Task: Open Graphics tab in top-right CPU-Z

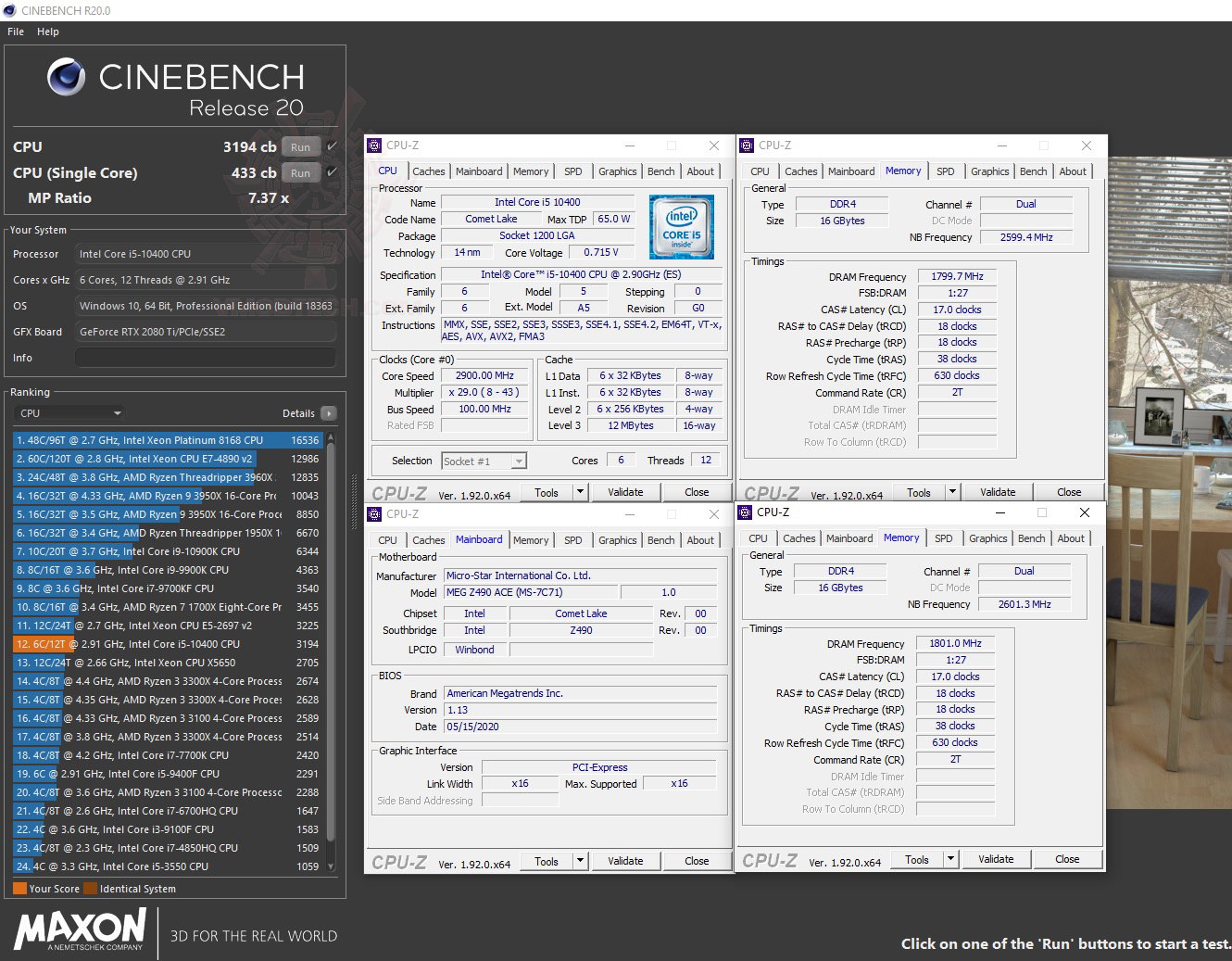Action: pyautogui.click(x=990, y=171)
